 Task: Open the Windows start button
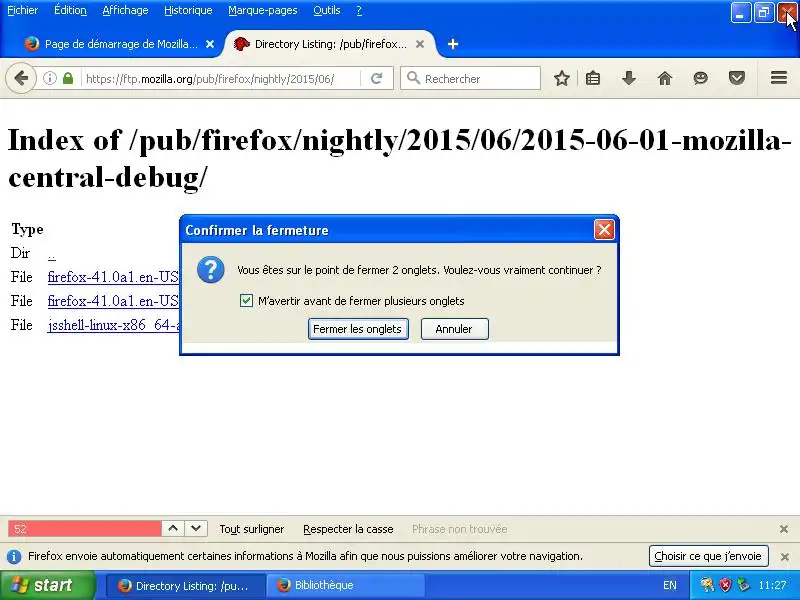pyautogui.click(x=47, y=585)
